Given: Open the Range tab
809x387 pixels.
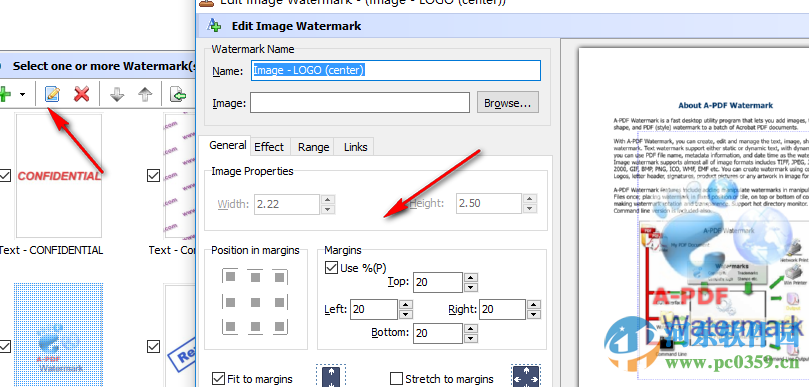Looking at the screenshot, I should pos(313,147).
